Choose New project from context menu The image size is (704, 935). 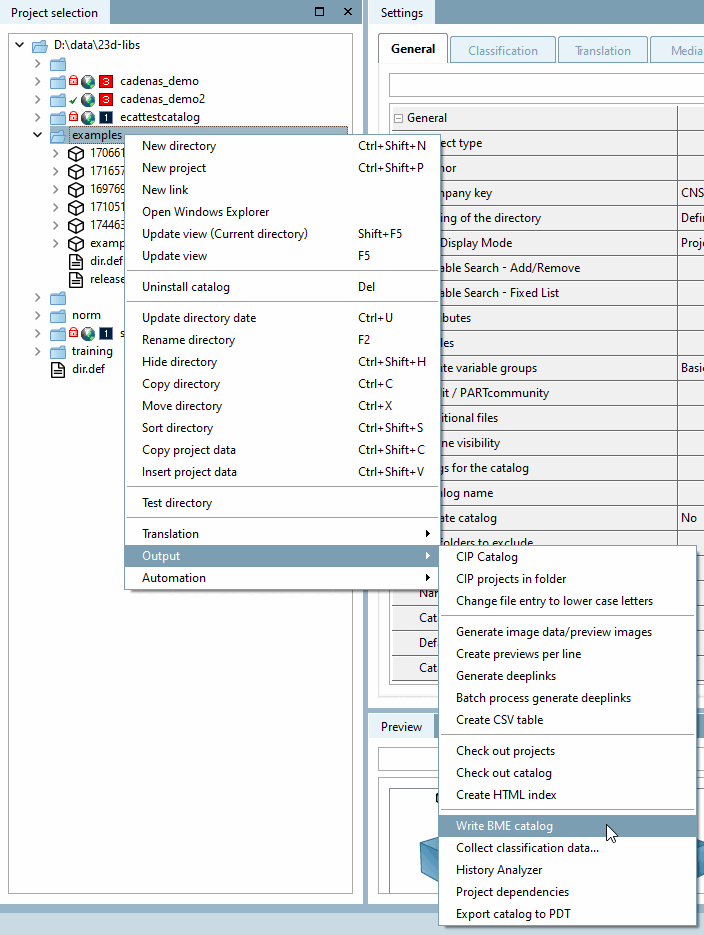281,168
